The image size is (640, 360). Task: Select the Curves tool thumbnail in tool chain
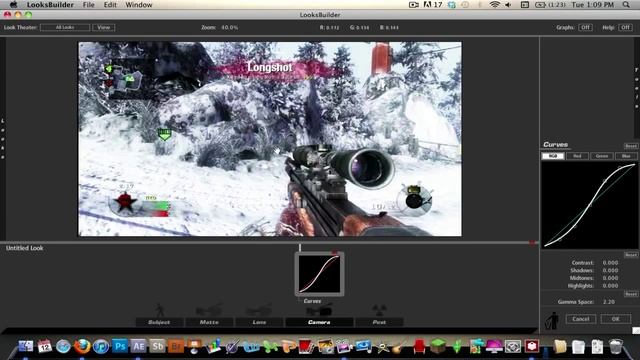pyautogui.click(x=319, y=274)
